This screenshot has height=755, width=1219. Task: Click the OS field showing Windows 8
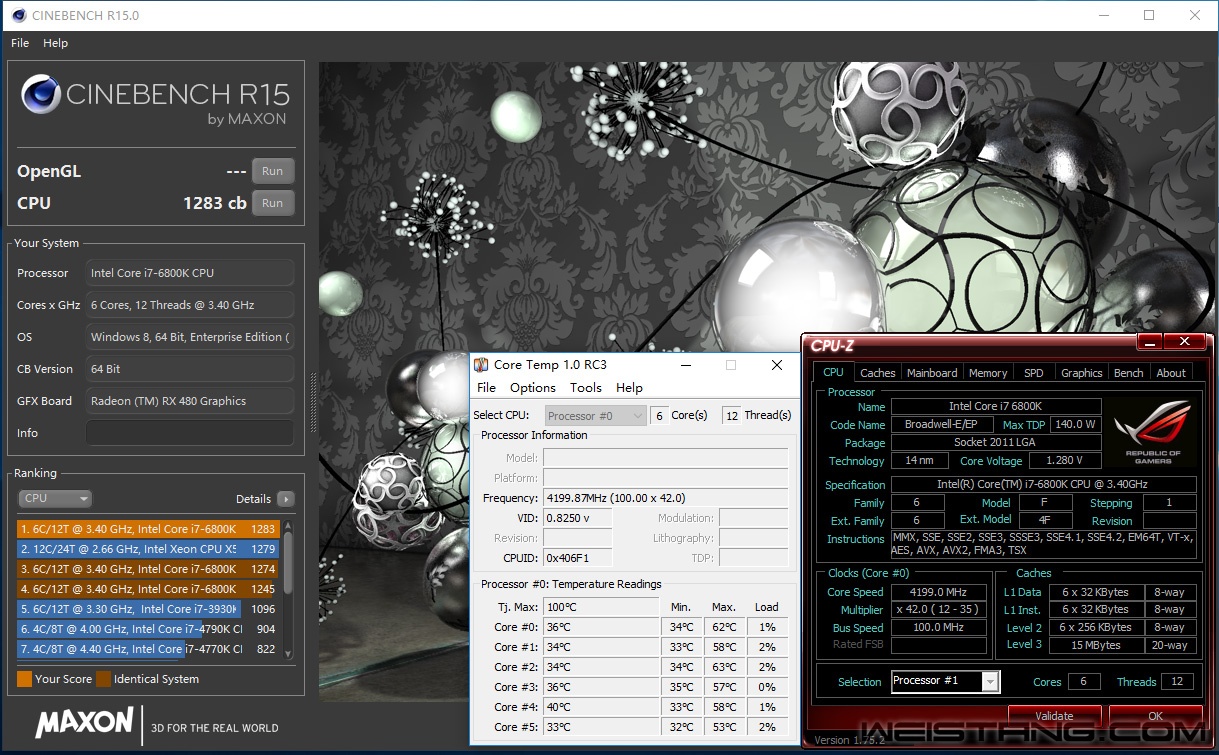click(190, 337)
